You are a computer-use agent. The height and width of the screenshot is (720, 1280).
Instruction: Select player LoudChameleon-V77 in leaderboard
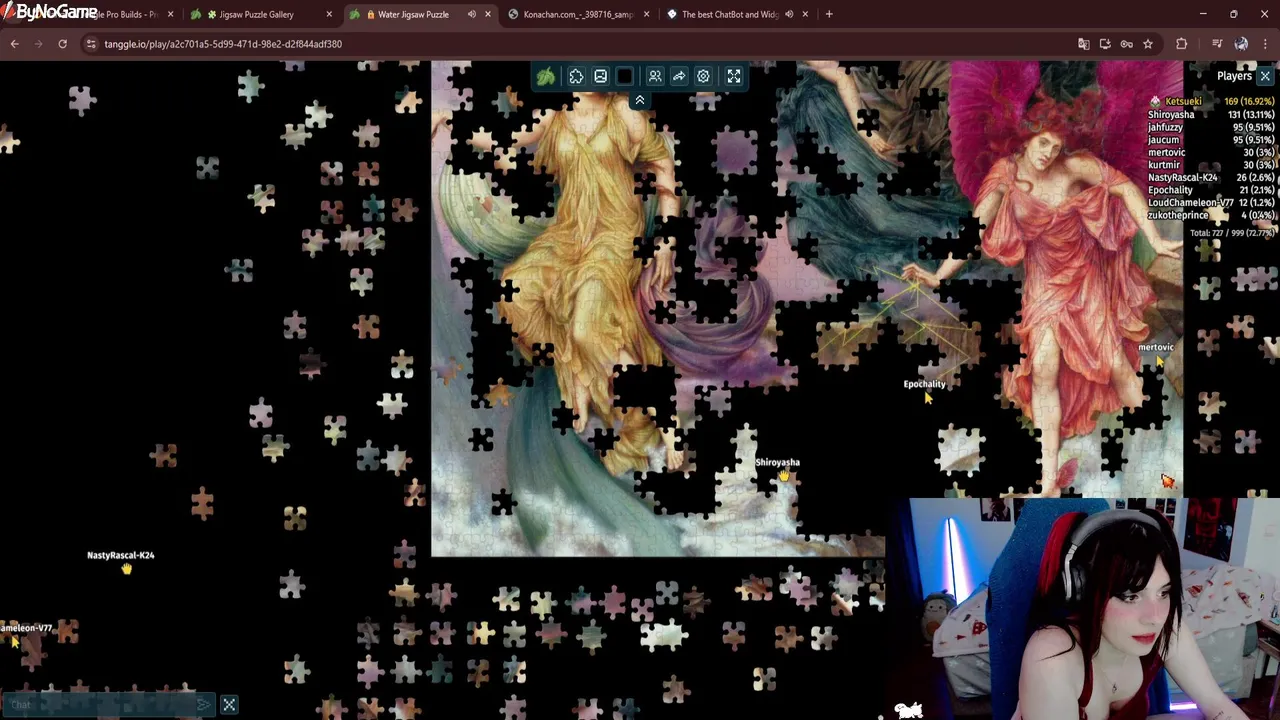point(1212,202)
